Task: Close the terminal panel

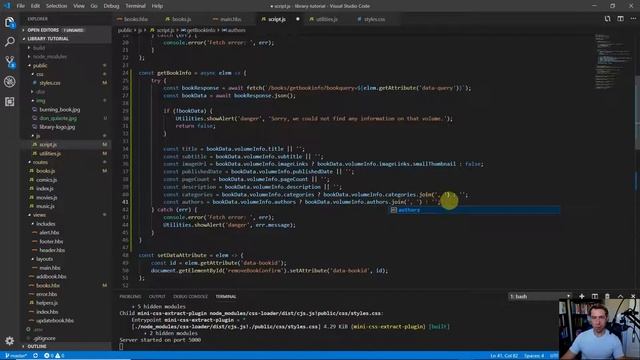Action: coord(633,296)
